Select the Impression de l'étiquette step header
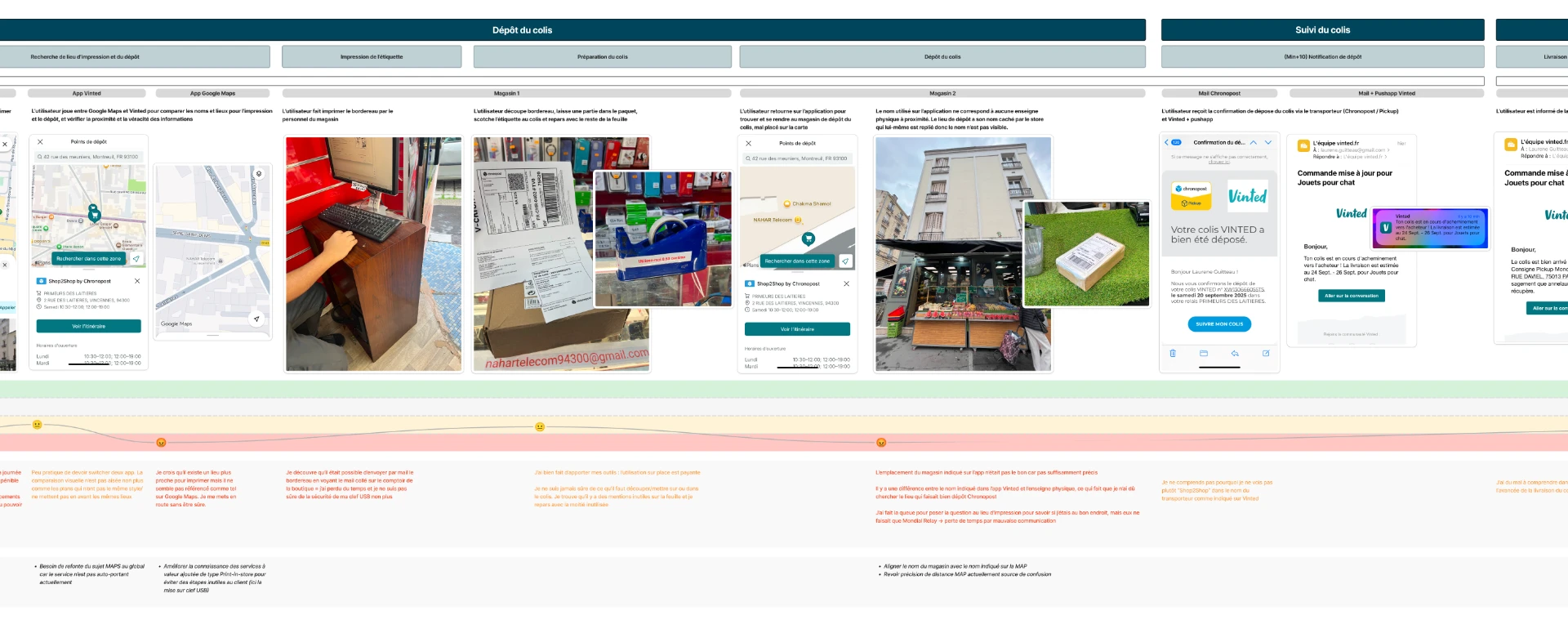 (x=372, y=57)
